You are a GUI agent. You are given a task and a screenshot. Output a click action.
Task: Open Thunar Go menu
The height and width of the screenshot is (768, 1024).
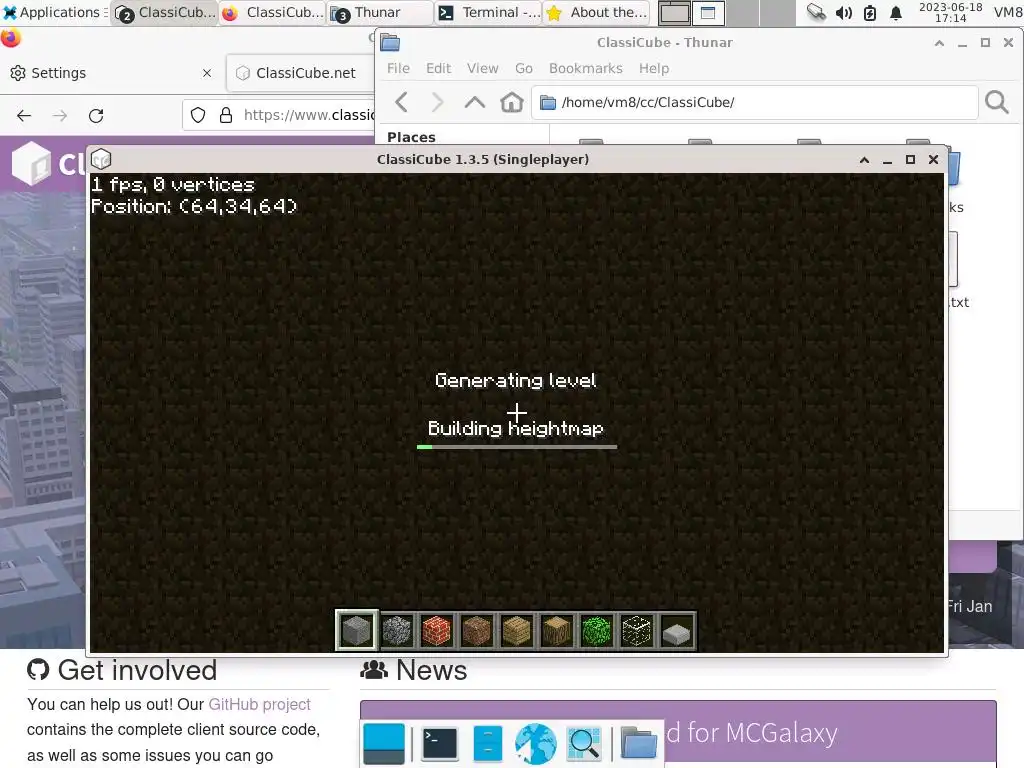(x=524, y=69)
